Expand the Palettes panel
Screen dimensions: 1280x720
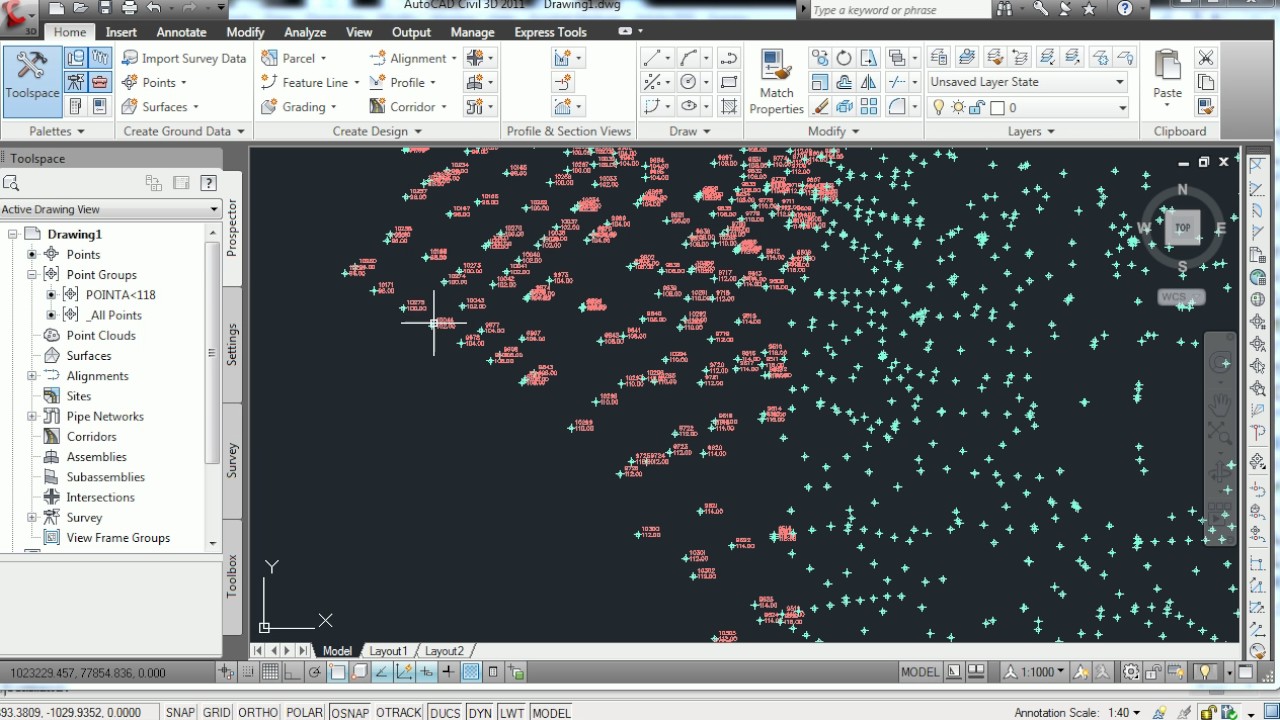click(56, 131)
